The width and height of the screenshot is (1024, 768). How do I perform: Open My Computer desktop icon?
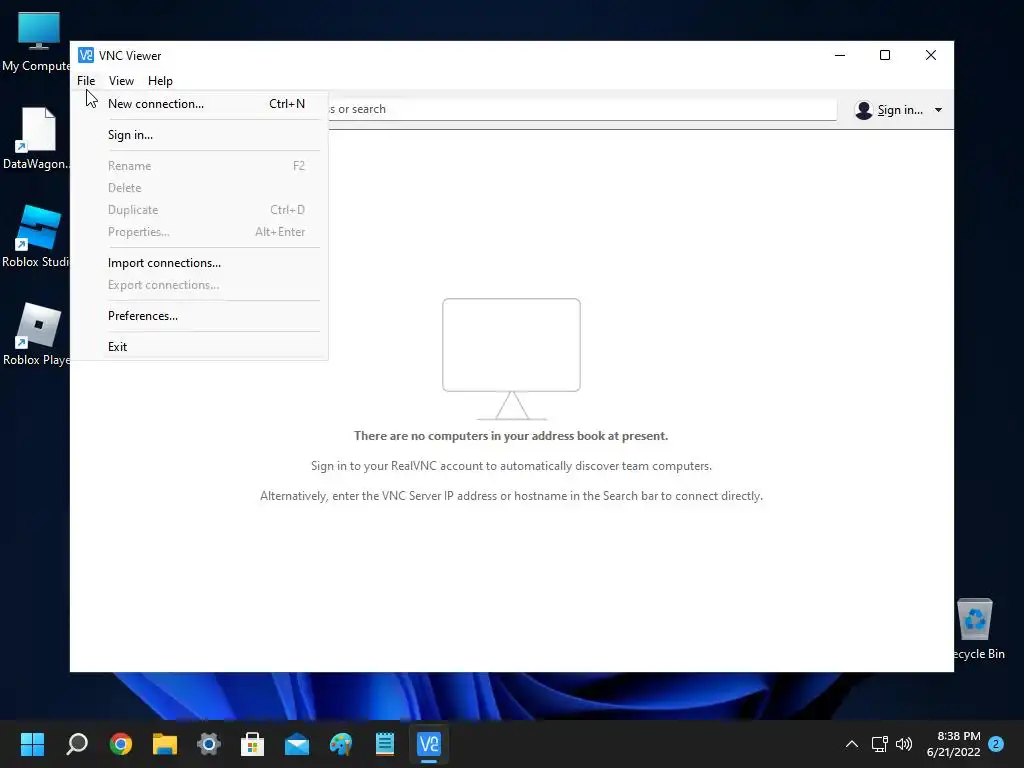[x=37, y=41]
